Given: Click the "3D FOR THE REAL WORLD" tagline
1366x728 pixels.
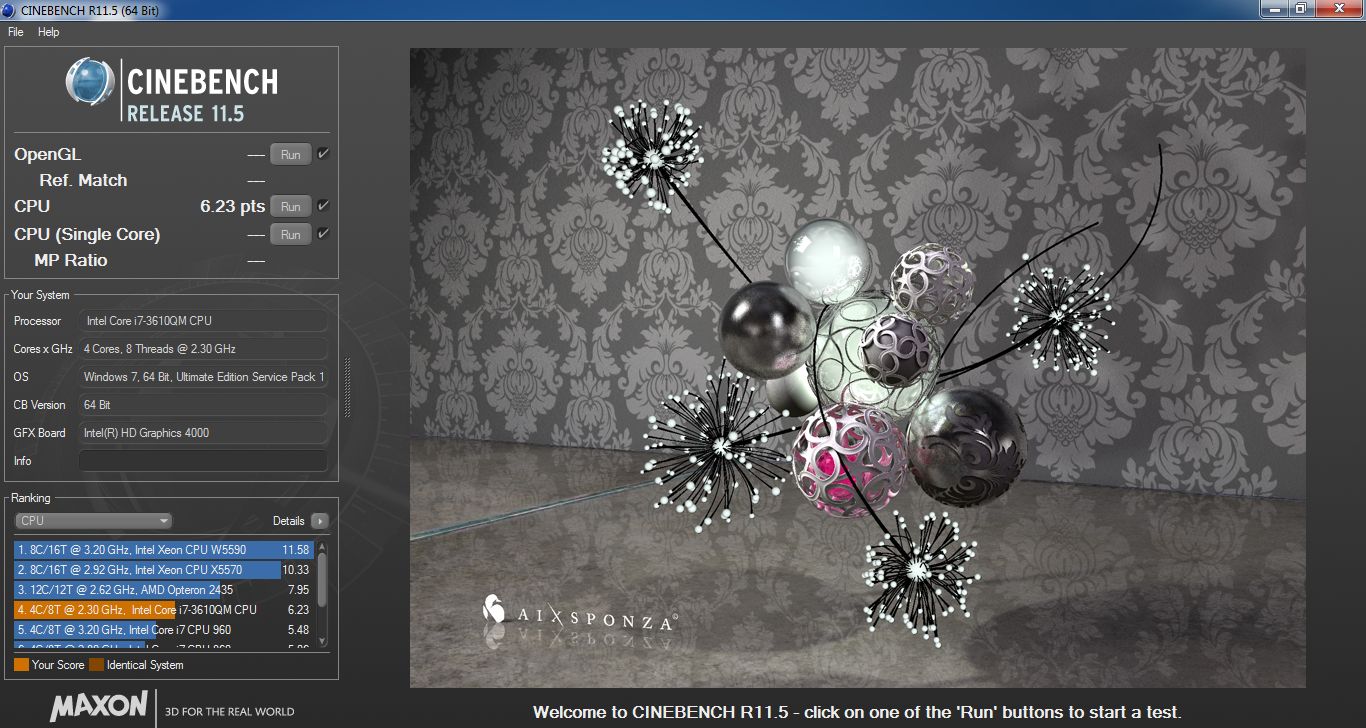Looking at the screenshot, I should coord(230,712).
